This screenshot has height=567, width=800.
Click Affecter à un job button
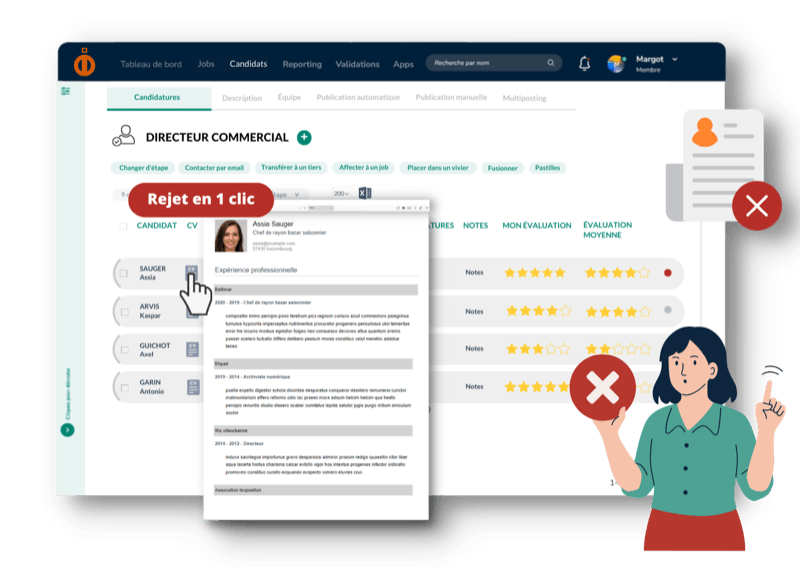pyautogui.click(x=363, y=167)
